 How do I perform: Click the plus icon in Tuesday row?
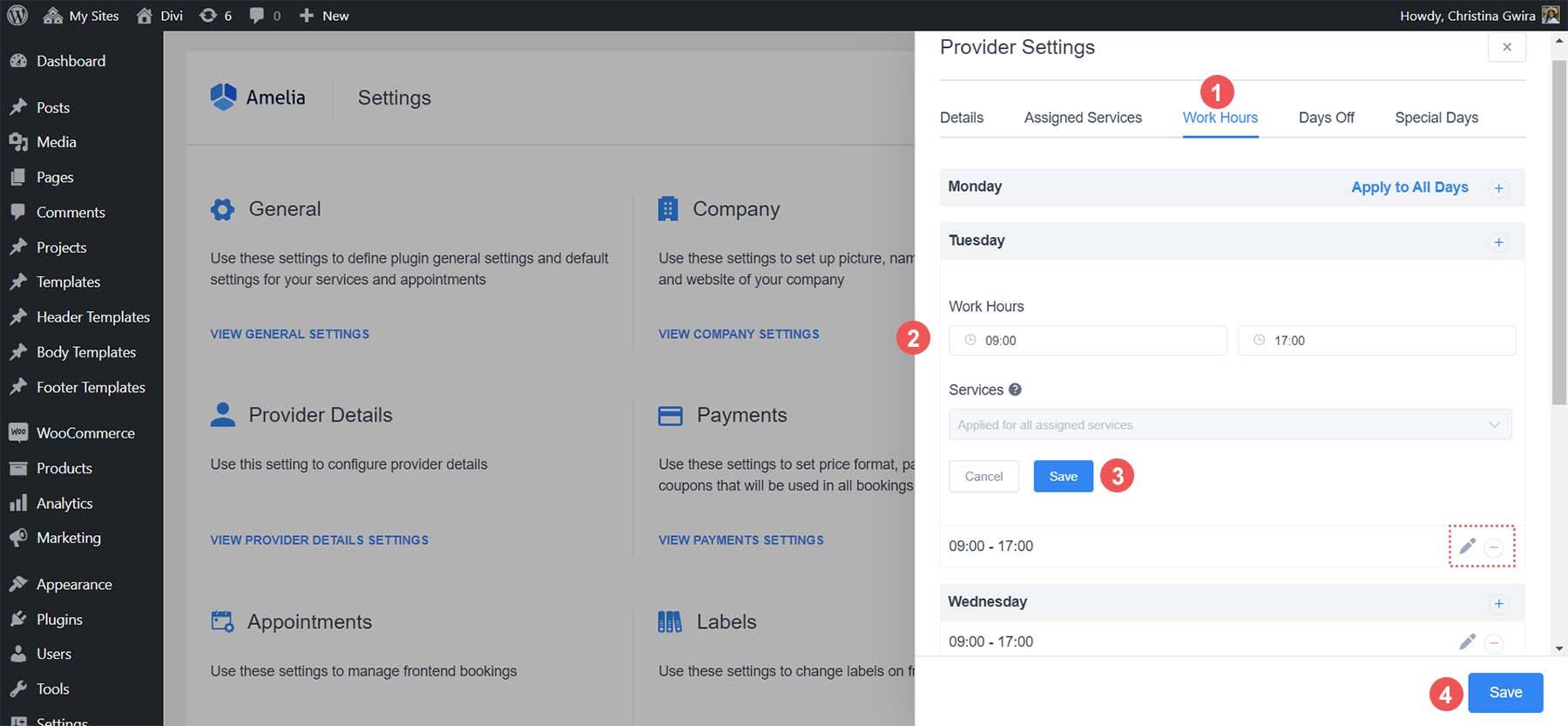pyautogui.click(x=1499, y=242)
